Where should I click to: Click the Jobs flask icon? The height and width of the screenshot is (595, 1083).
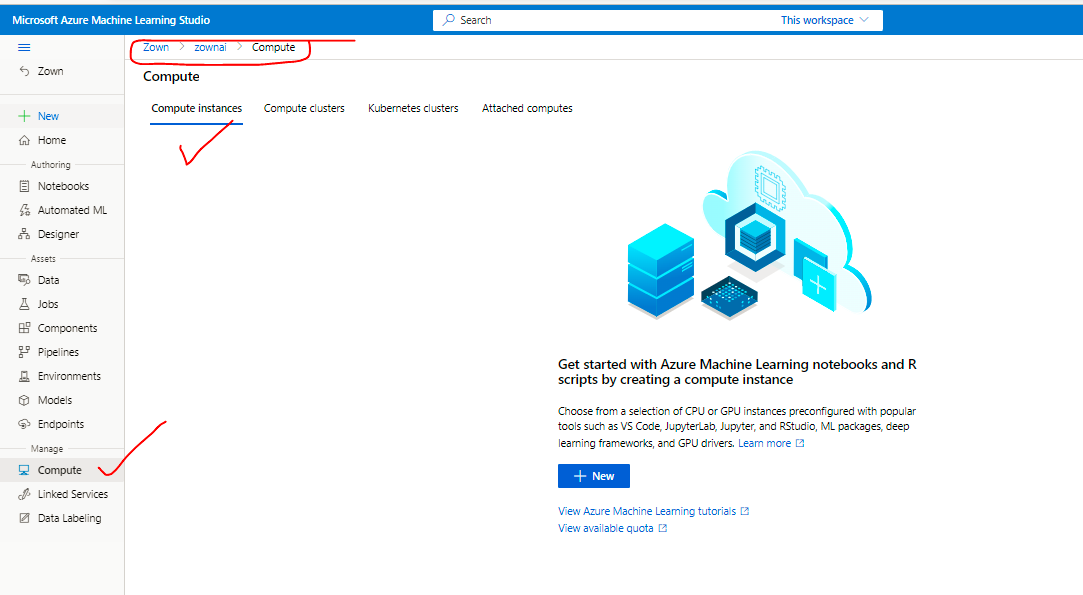tap(24, 304)
